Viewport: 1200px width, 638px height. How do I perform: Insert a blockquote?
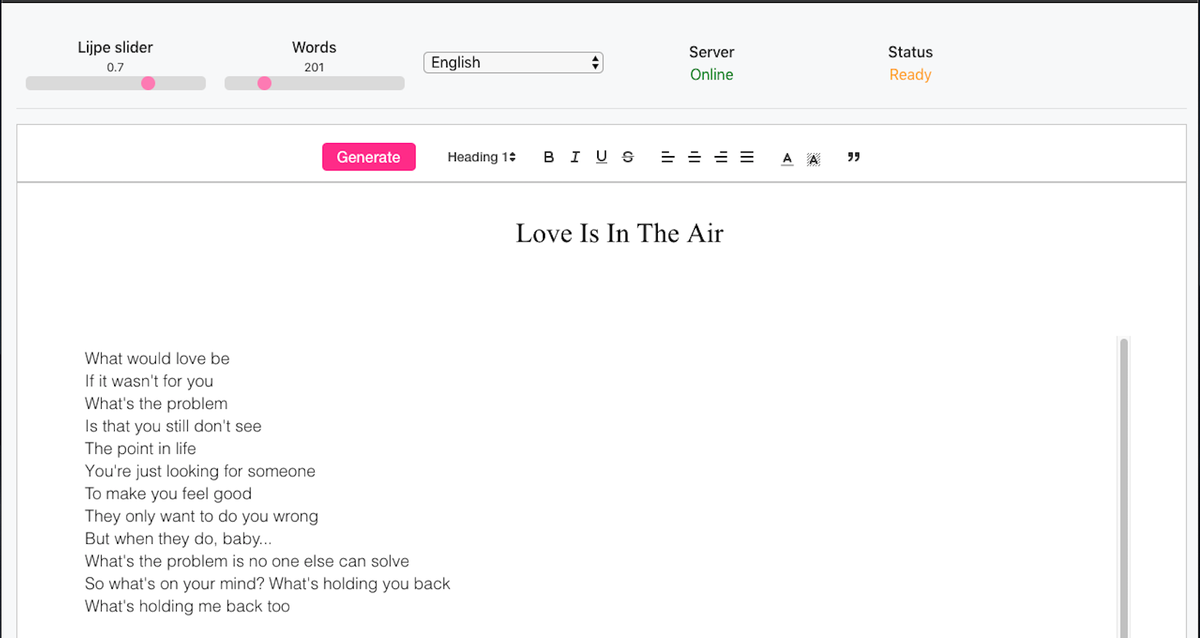[853, 157]
